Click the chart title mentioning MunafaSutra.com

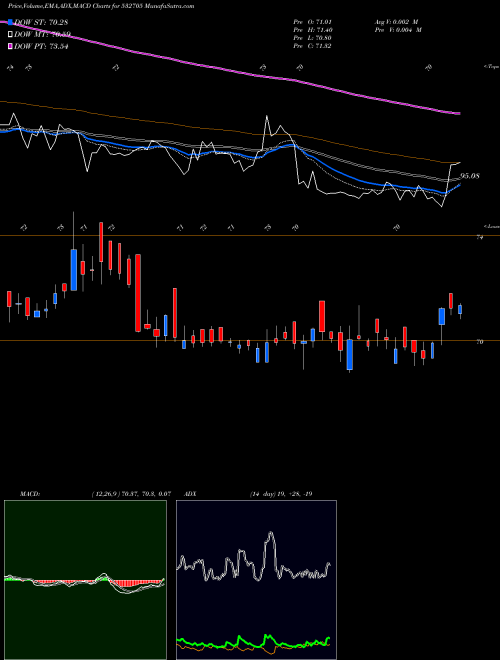pos(101,6)
